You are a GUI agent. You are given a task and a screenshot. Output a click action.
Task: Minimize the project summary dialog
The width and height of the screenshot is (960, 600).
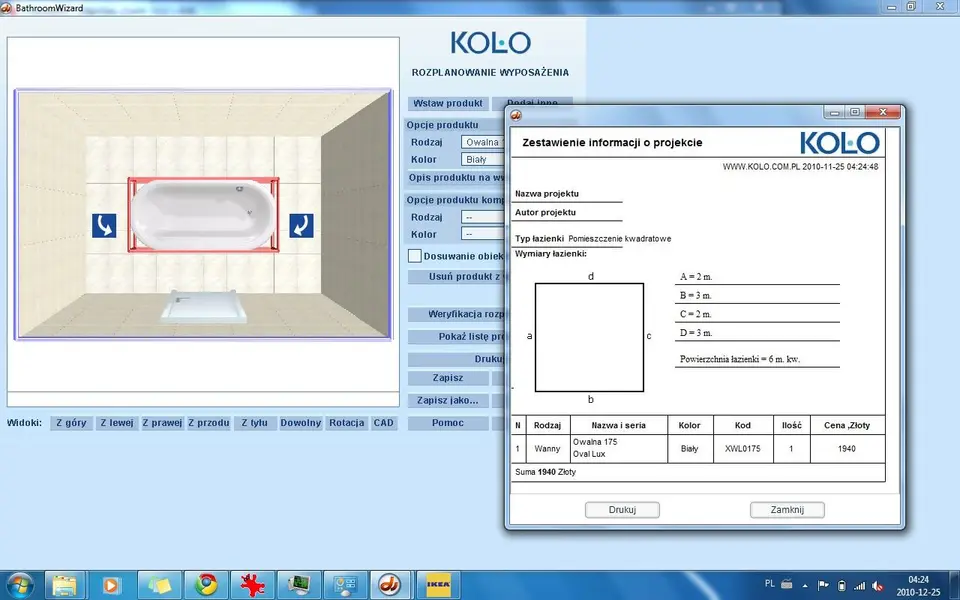834,112
